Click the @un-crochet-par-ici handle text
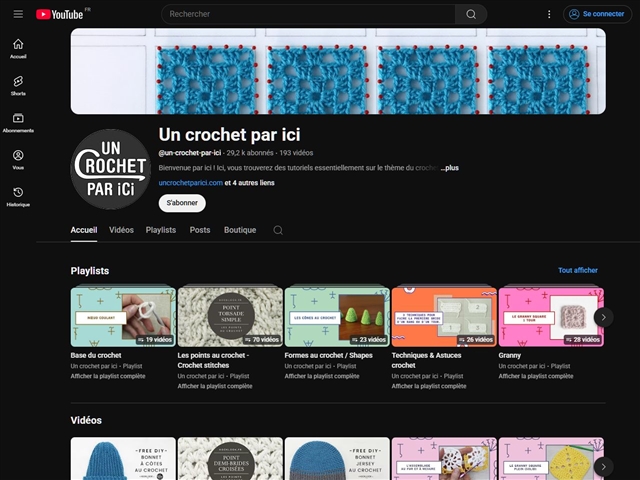 coord(190,153)
